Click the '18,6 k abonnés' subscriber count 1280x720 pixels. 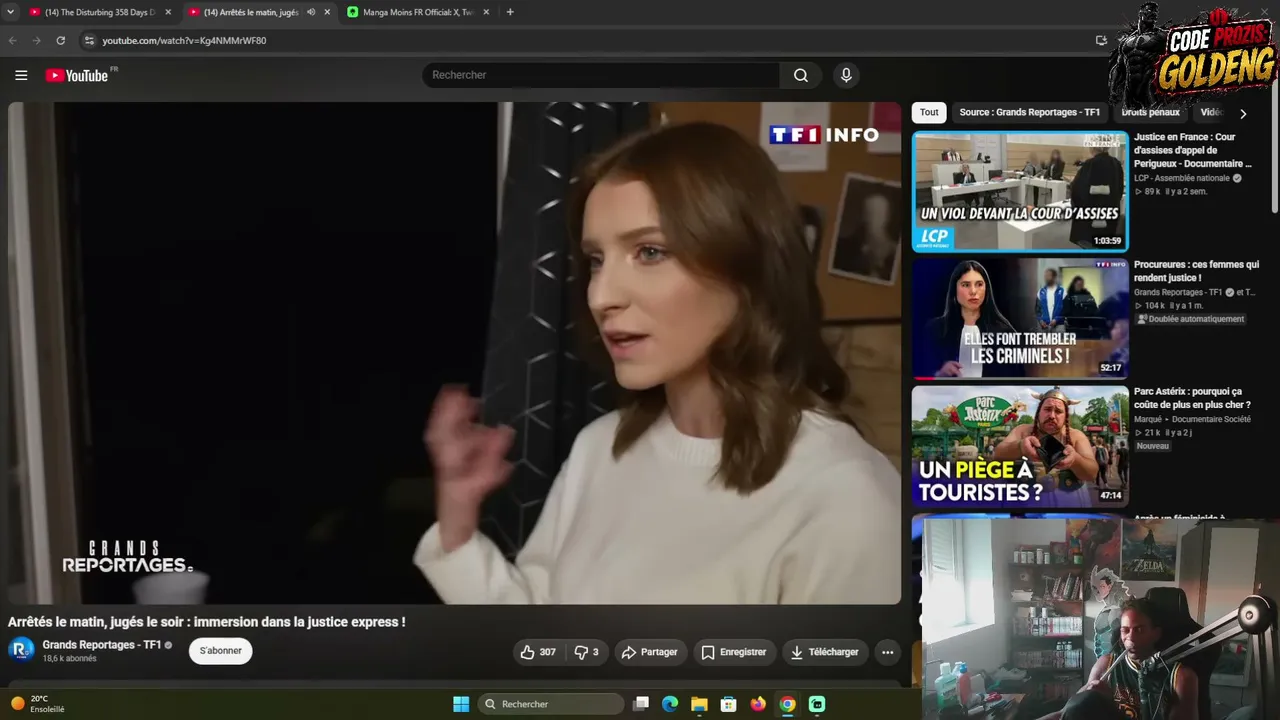tap(70, 659)
